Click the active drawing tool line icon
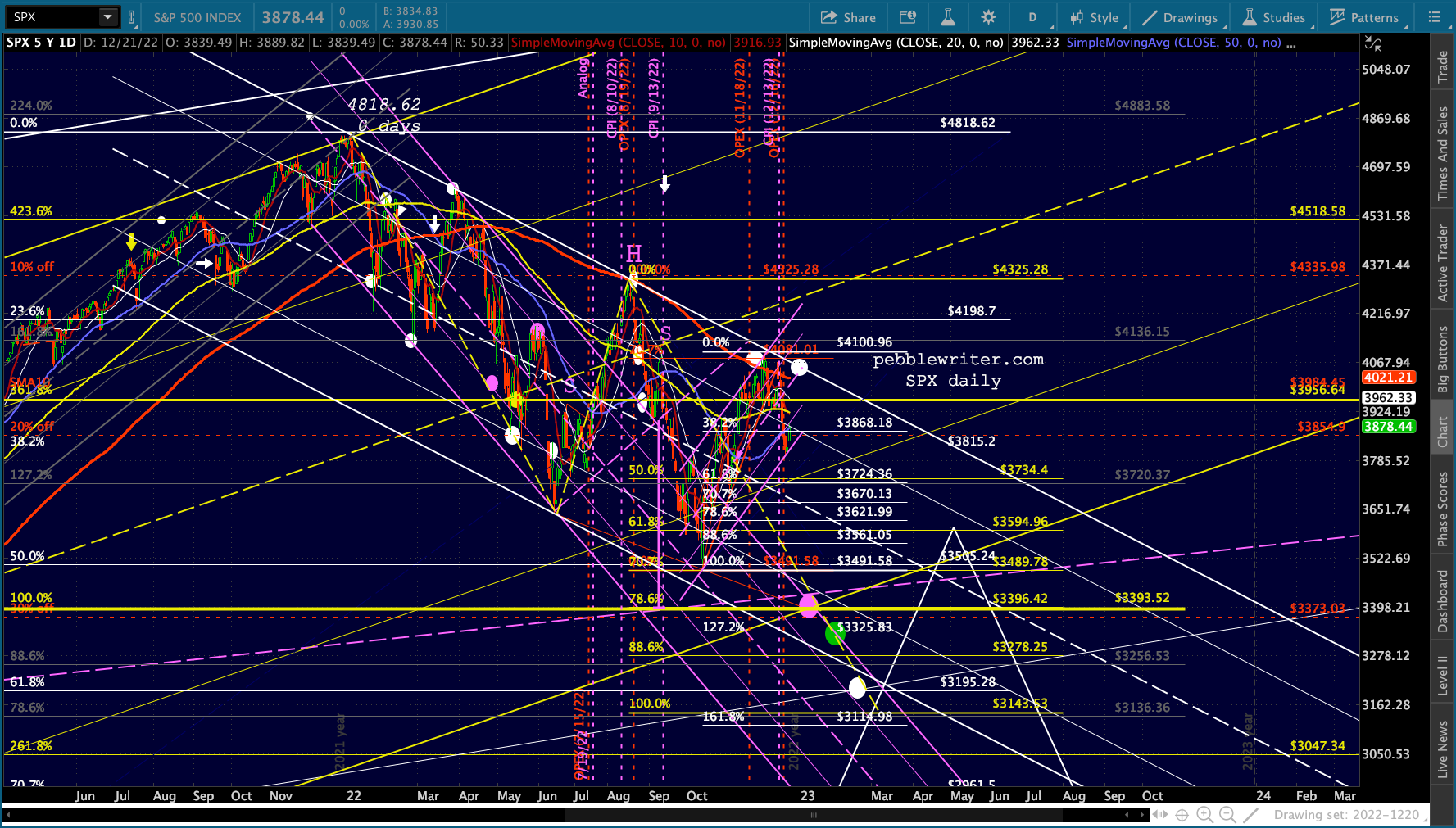The image size is (1456, 828). tap(1250, 815)
